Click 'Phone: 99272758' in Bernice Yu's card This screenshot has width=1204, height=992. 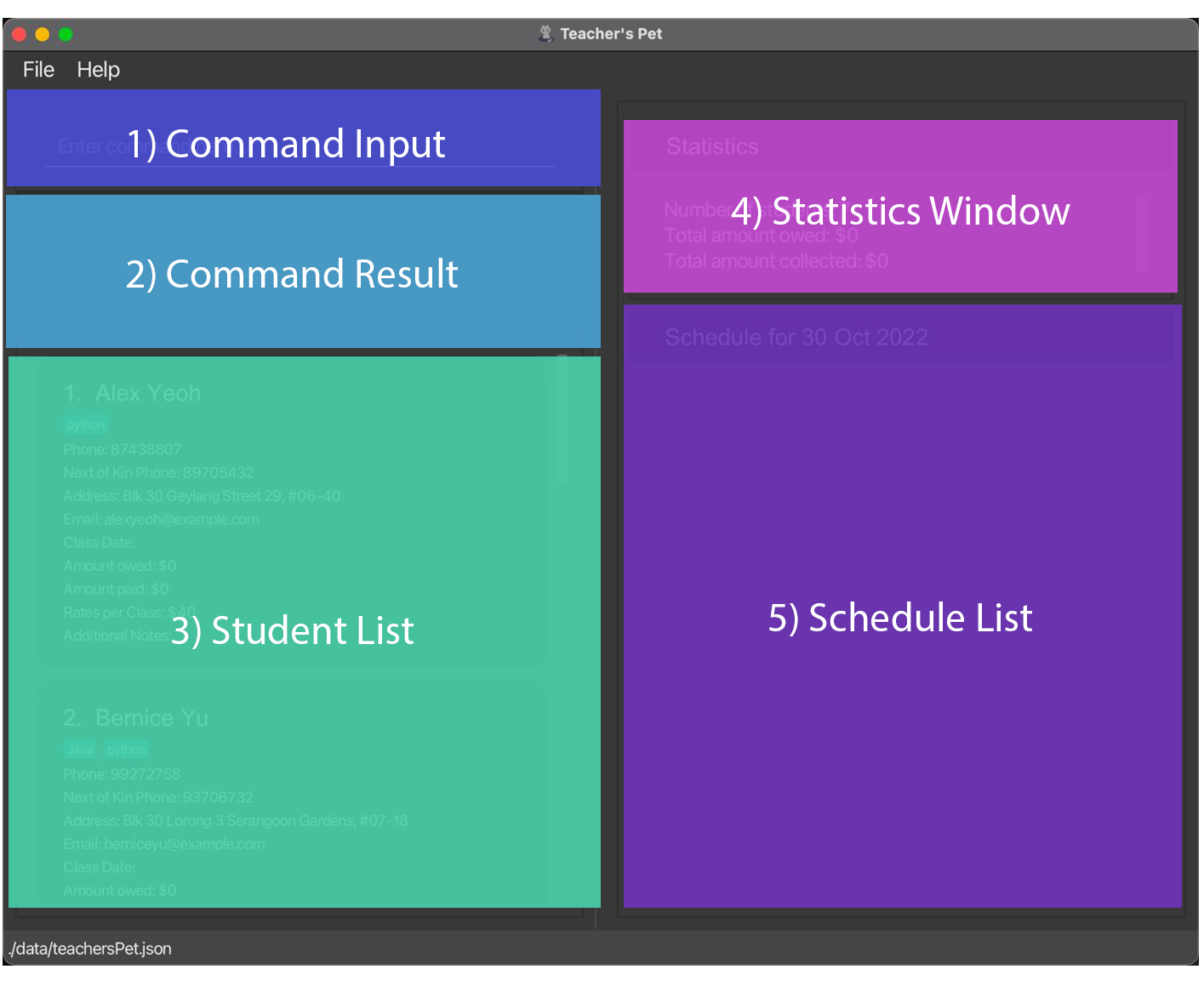(x=122, y=774)
